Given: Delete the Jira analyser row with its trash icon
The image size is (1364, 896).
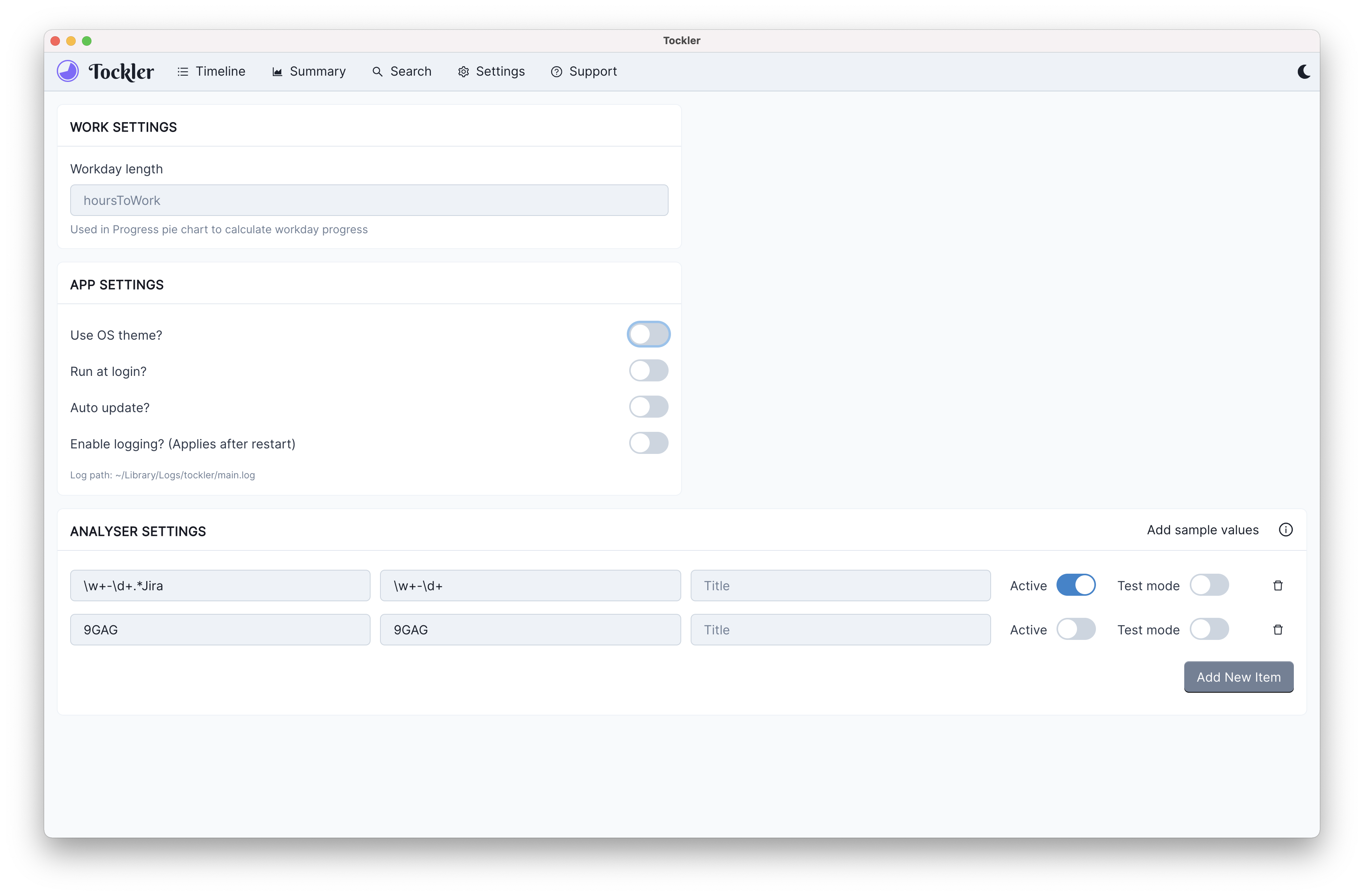Looking at the screenshot, I should 1277,586.
